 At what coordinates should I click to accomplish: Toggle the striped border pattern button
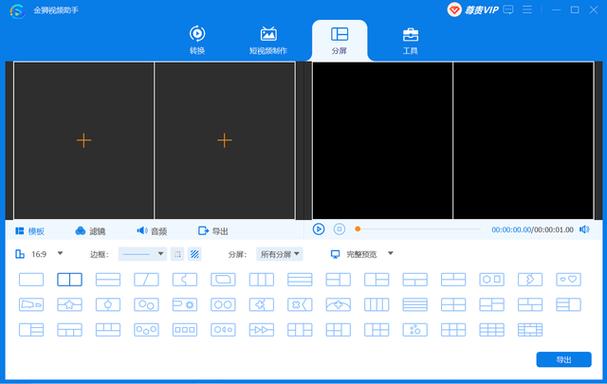(x=195, y=254)
